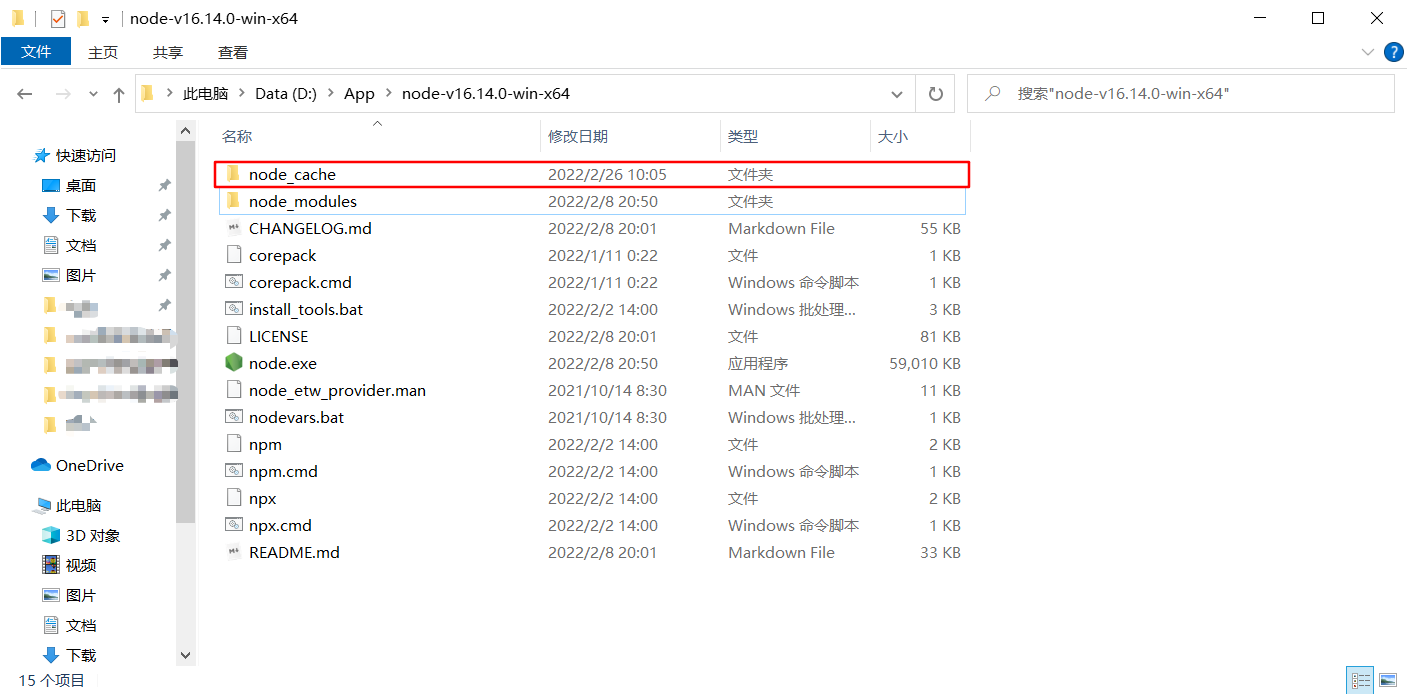Open the node_cache folder icon
The height and width of the screenshot is (694, 1407).
tap(233, 174)
